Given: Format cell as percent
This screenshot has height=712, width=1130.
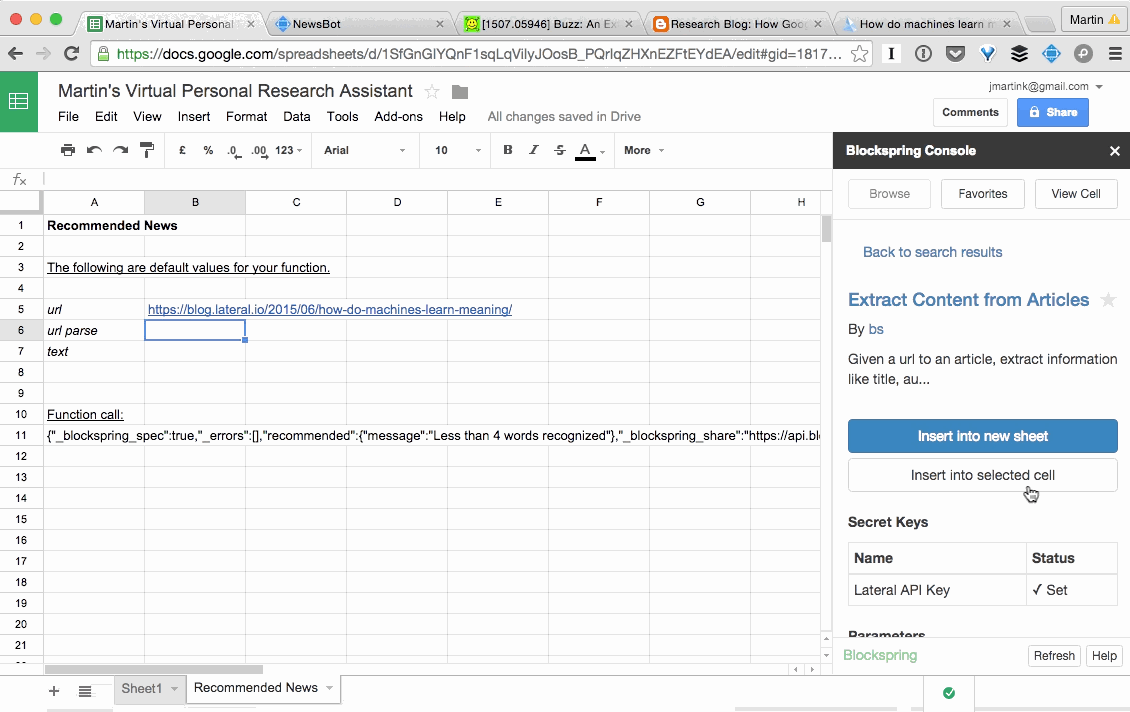Looking at the screenshot, I should pyautogui.click(x=208, y=150).
